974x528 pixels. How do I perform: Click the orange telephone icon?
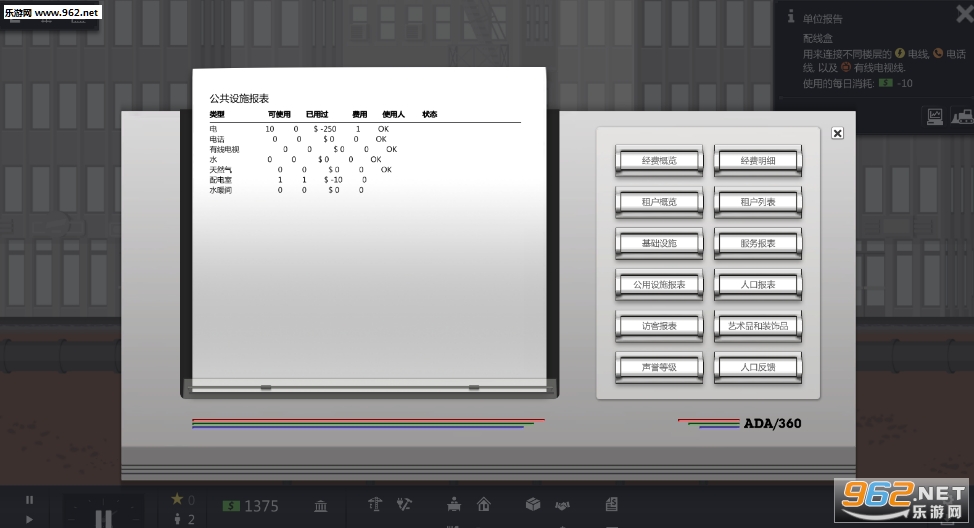tap(938, 53)
